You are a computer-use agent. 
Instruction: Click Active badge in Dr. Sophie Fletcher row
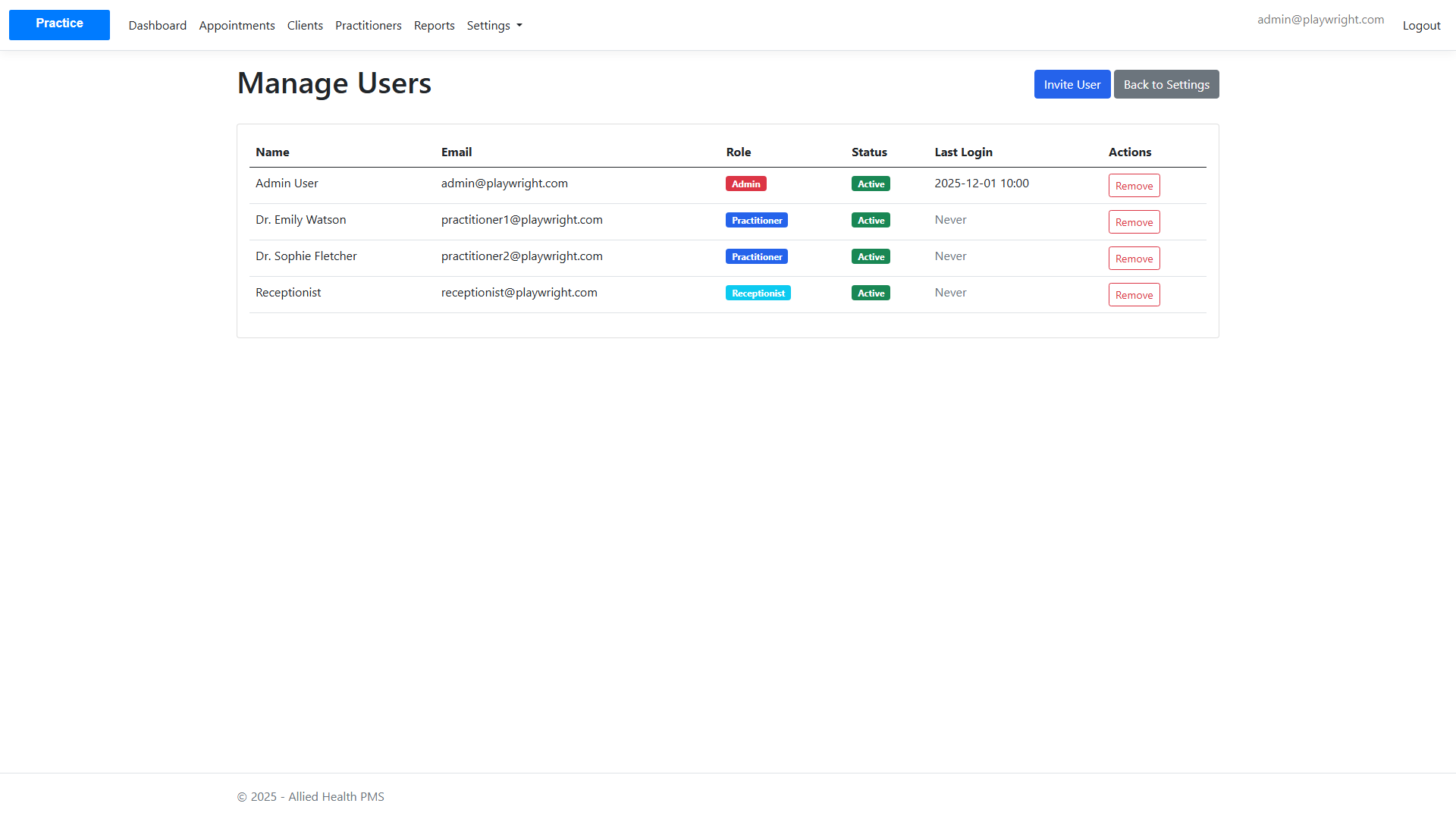(x=871, y=256)
